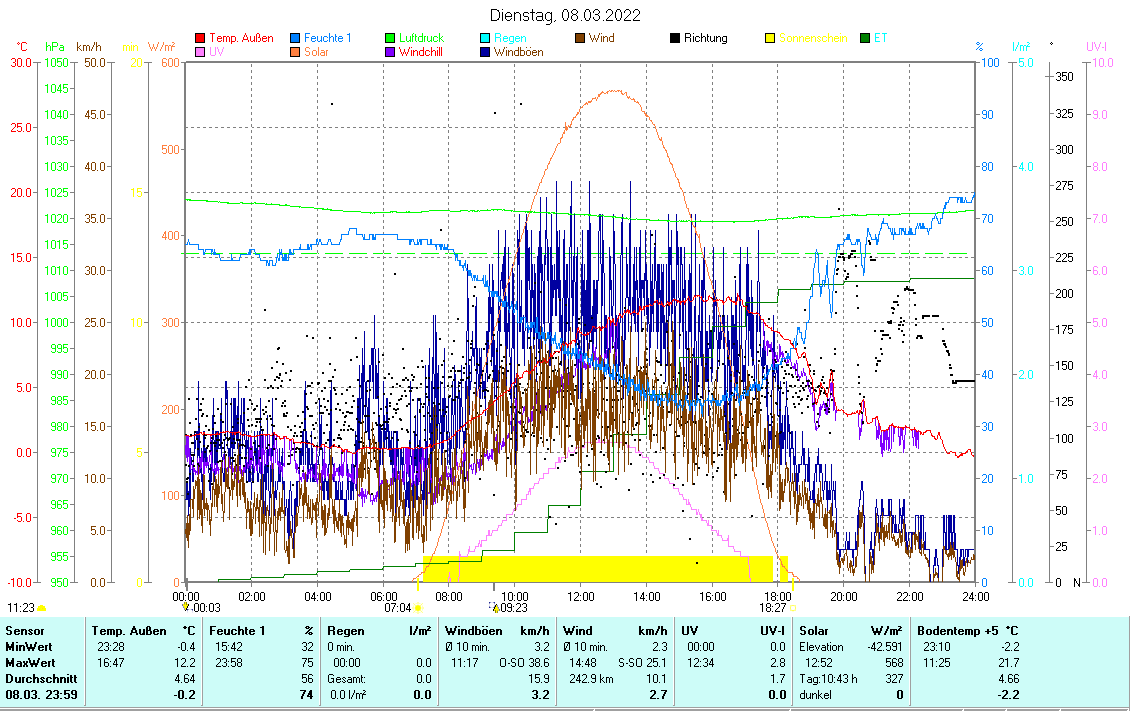
Task: Click the blue Feuchte 1 legend square
Action: (296, 38)
